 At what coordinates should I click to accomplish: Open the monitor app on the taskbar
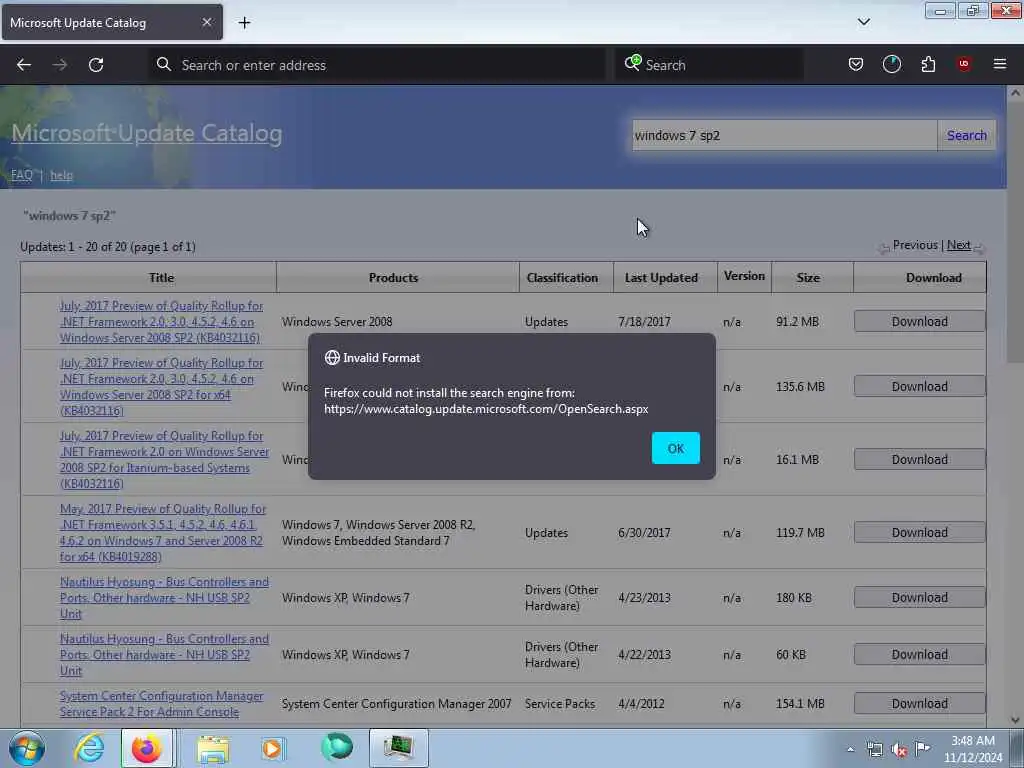click(398, 748)
